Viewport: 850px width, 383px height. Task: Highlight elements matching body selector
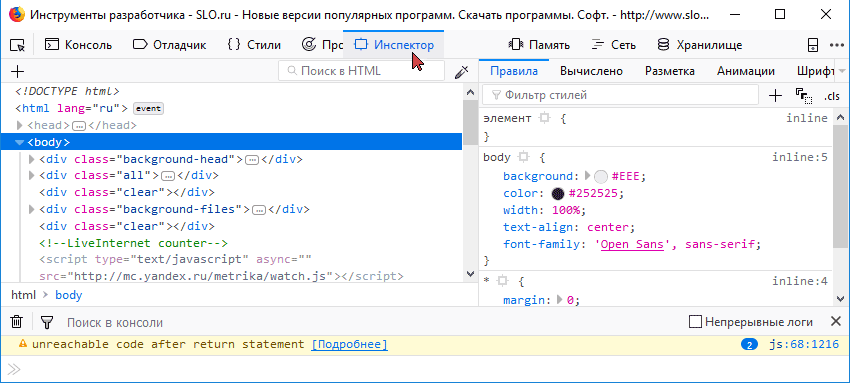[523, 157]
